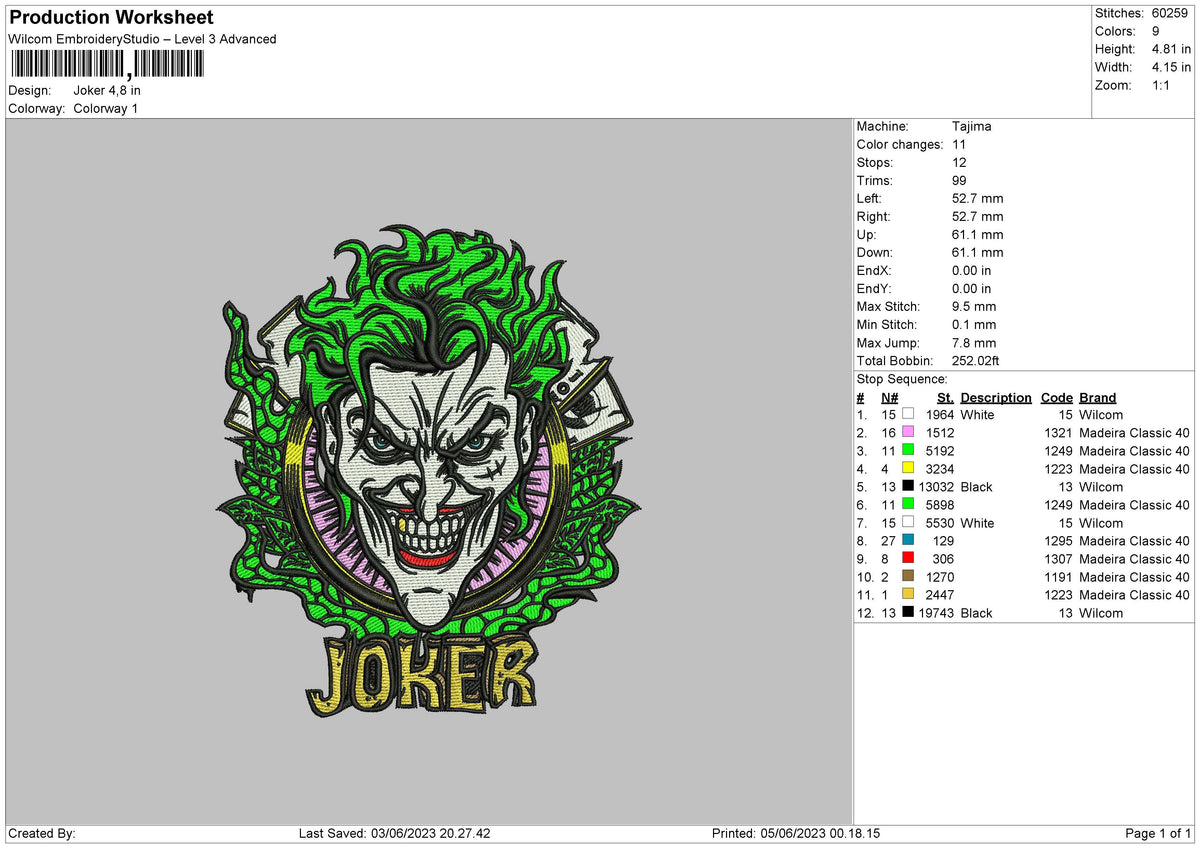Click the black swatch beside 13032 stitches
Screen dimensions: 1200x848
point(908,486)
